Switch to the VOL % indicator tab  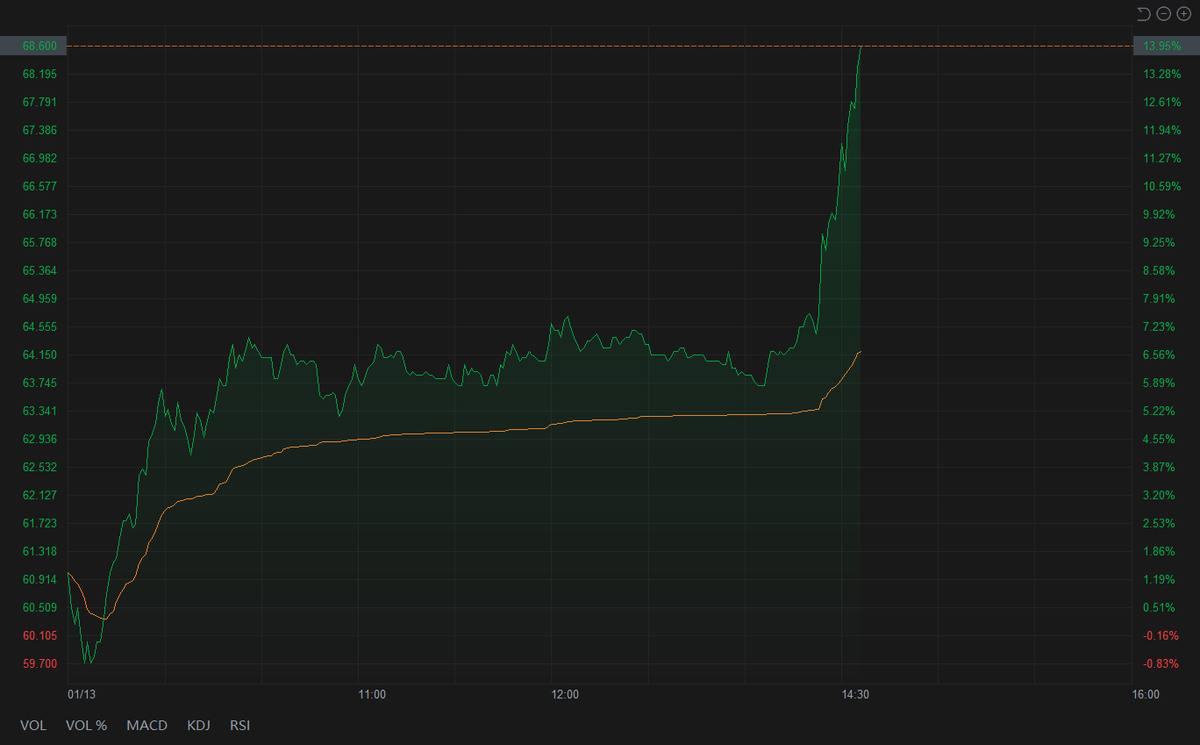tap(86, 725)
